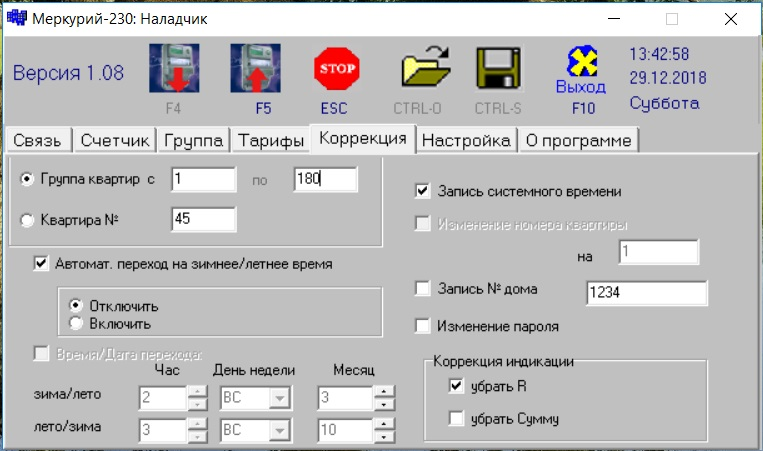
Task: Choose the Отключить radio option
Action: coord(75,306)
